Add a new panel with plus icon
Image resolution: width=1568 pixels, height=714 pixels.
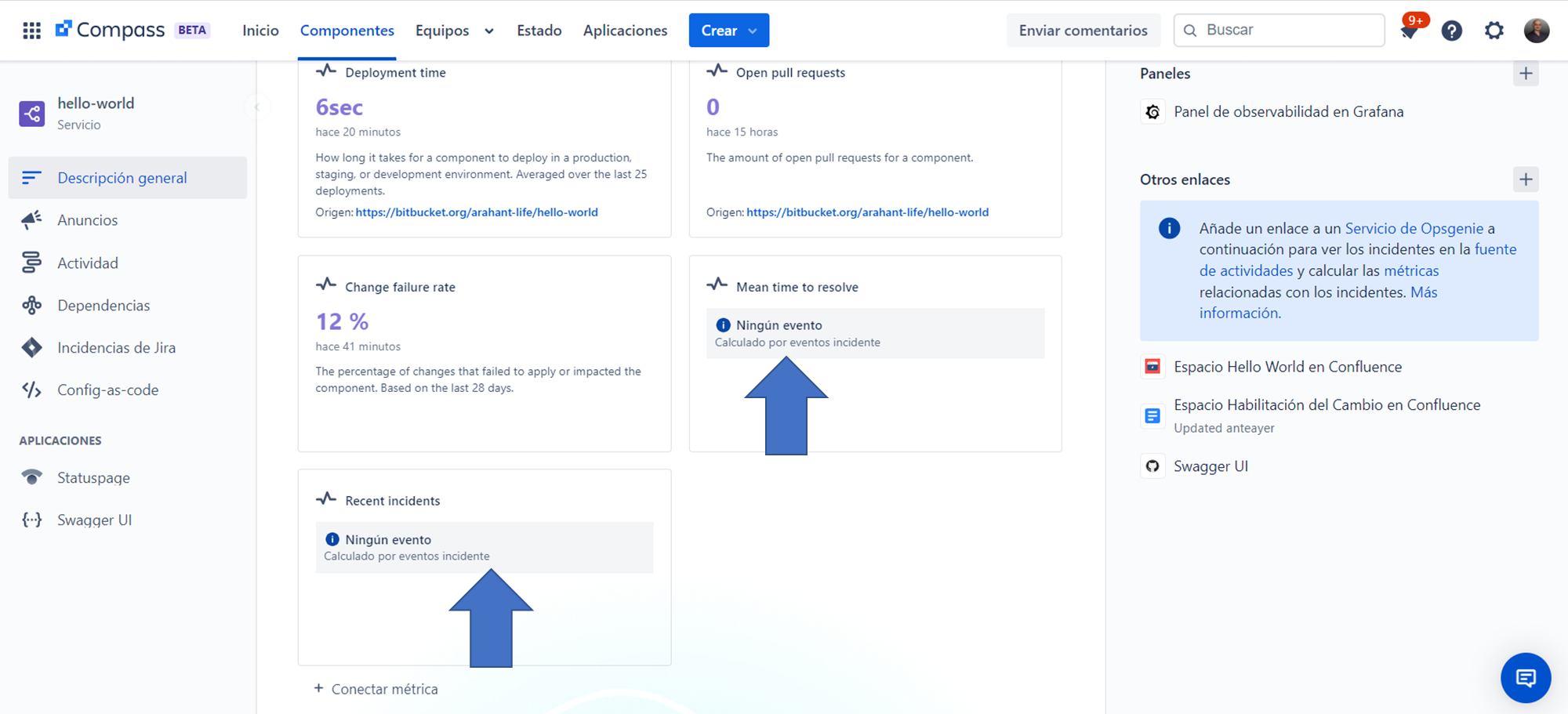click(1525, 74)
